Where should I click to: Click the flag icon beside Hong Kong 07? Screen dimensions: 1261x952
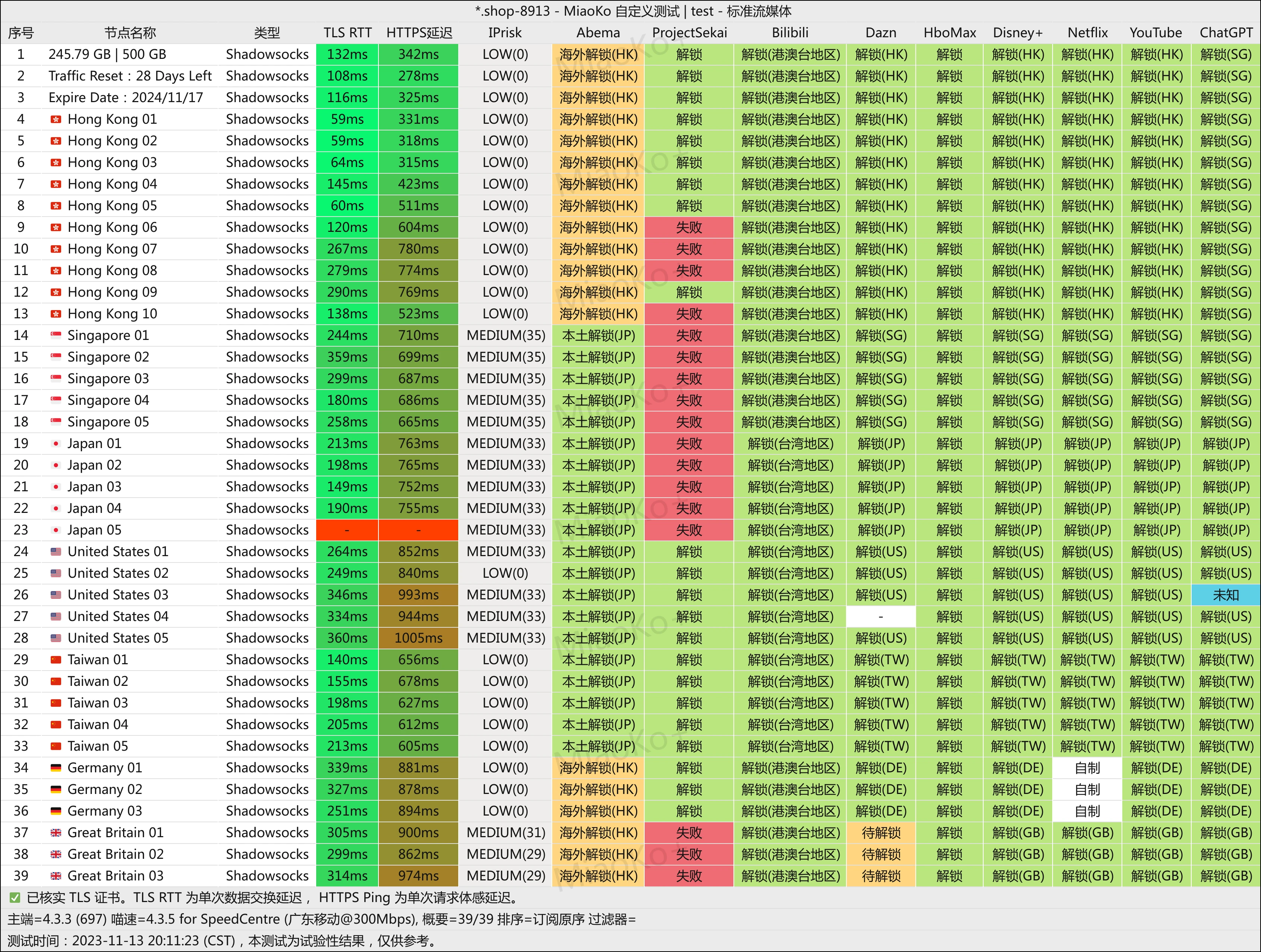[56, 249]
